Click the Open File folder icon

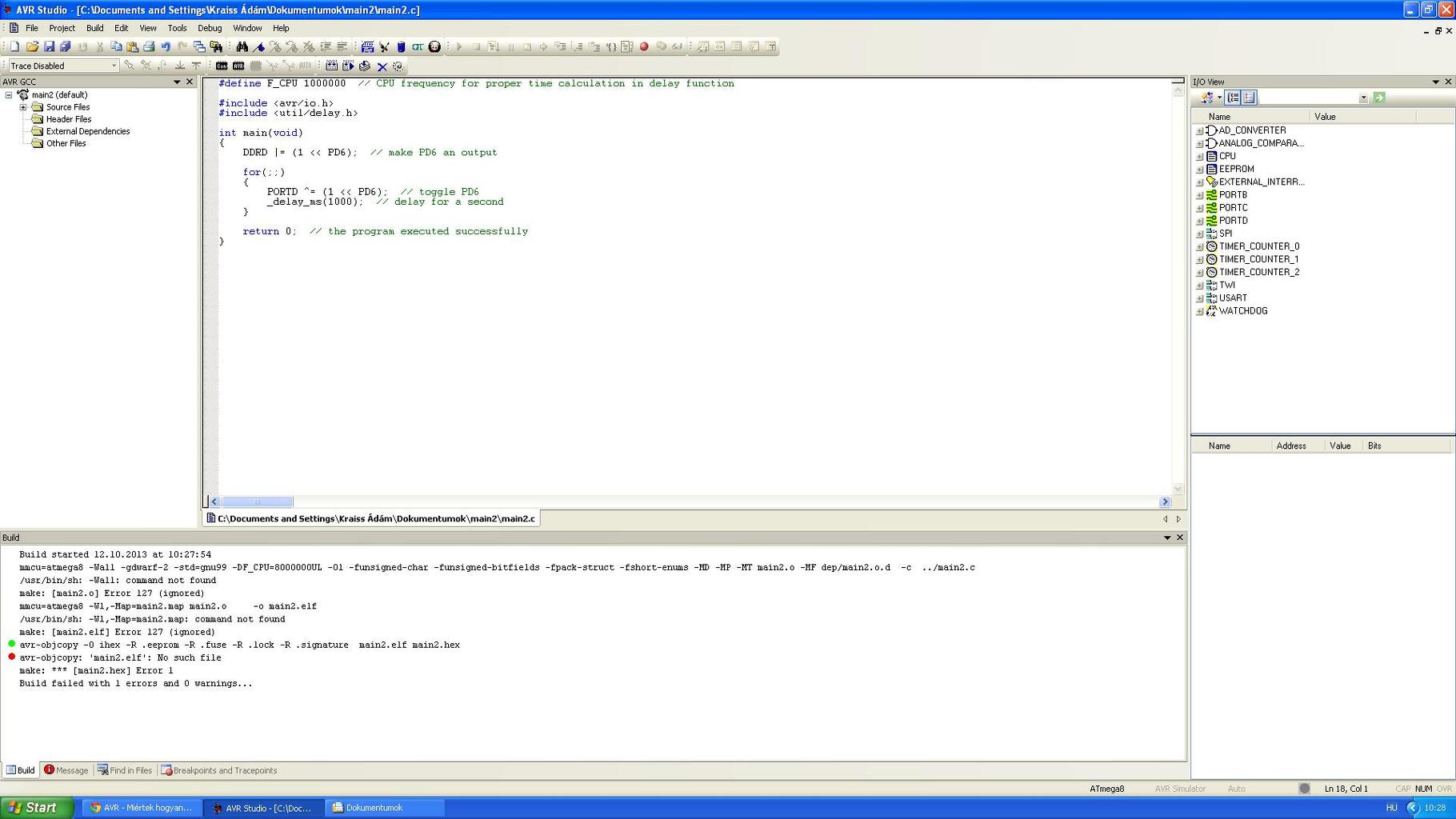tap(32, 47)
